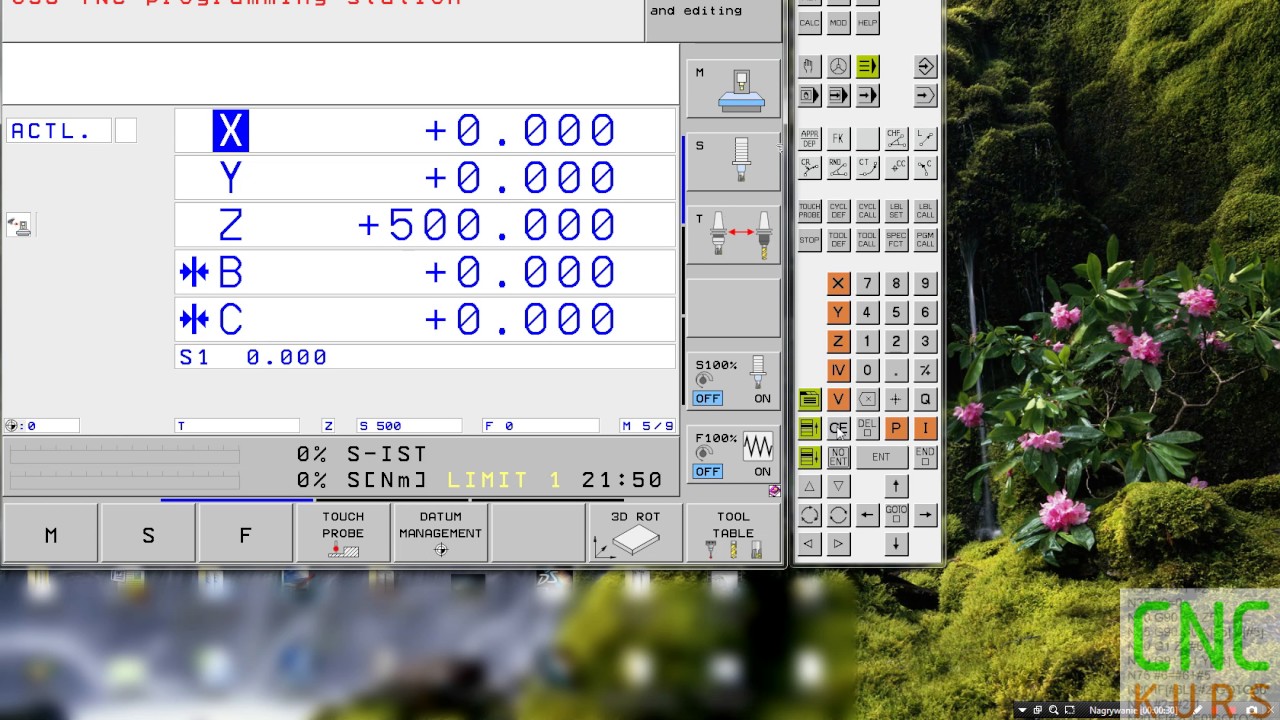This screenshot has height=720, width=1280.
Task: Click the GOTO key
Action: (896, 515)
